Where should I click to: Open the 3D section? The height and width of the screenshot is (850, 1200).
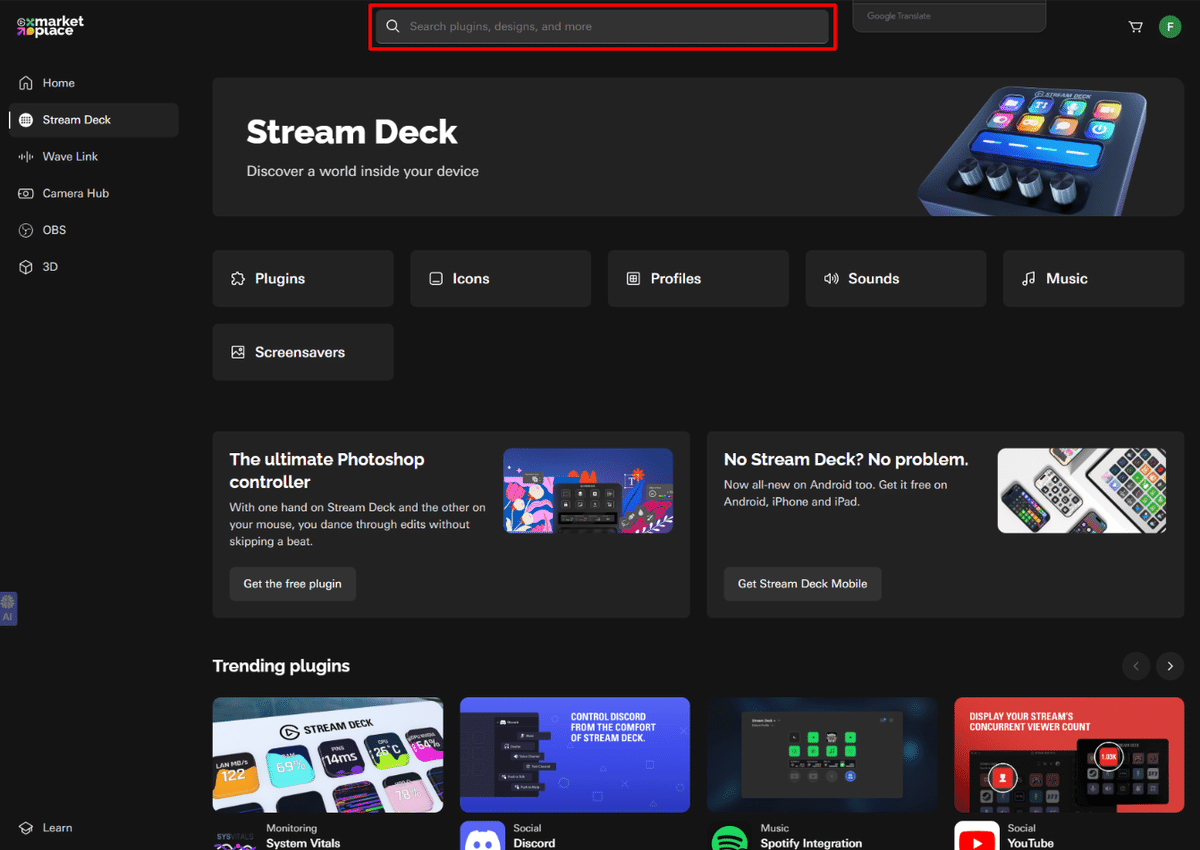(x=50, y=266)
